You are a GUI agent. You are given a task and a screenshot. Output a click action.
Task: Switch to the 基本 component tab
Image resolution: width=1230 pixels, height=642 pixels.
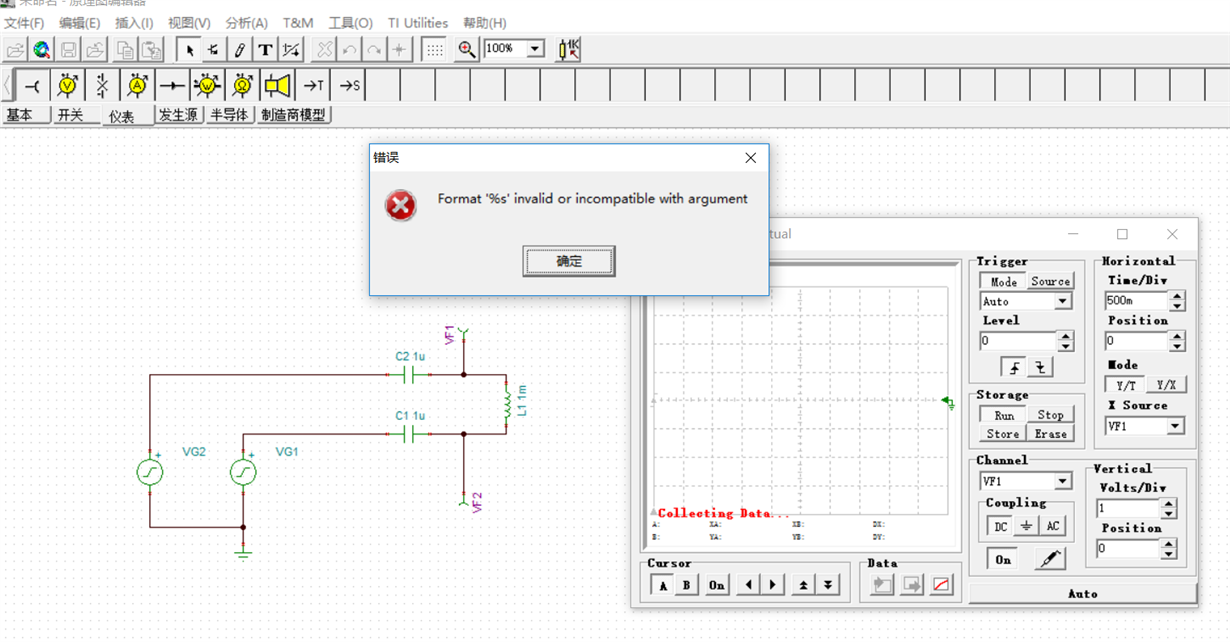(26, 115)
